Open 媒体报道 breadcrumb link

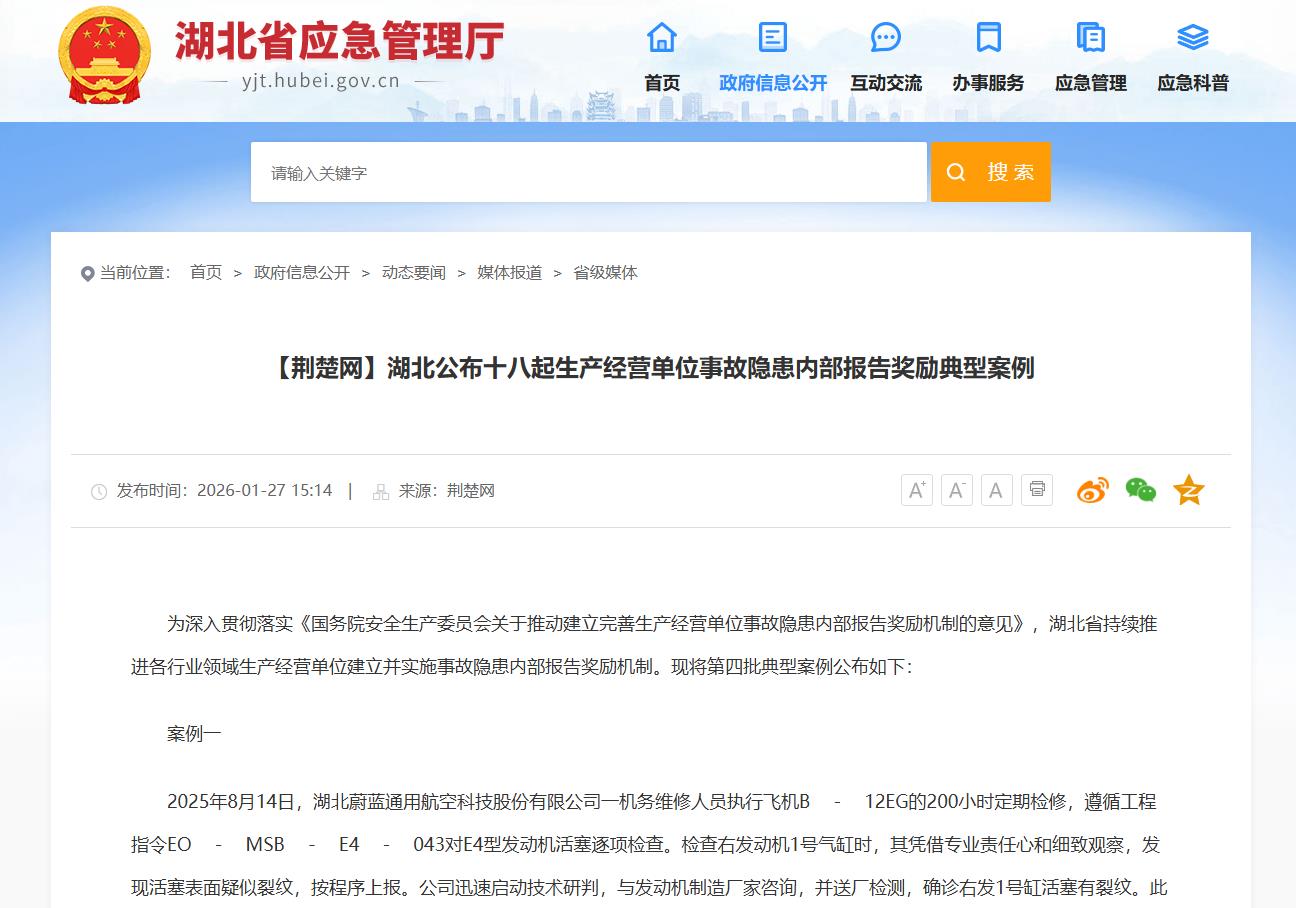pos(509,273)
